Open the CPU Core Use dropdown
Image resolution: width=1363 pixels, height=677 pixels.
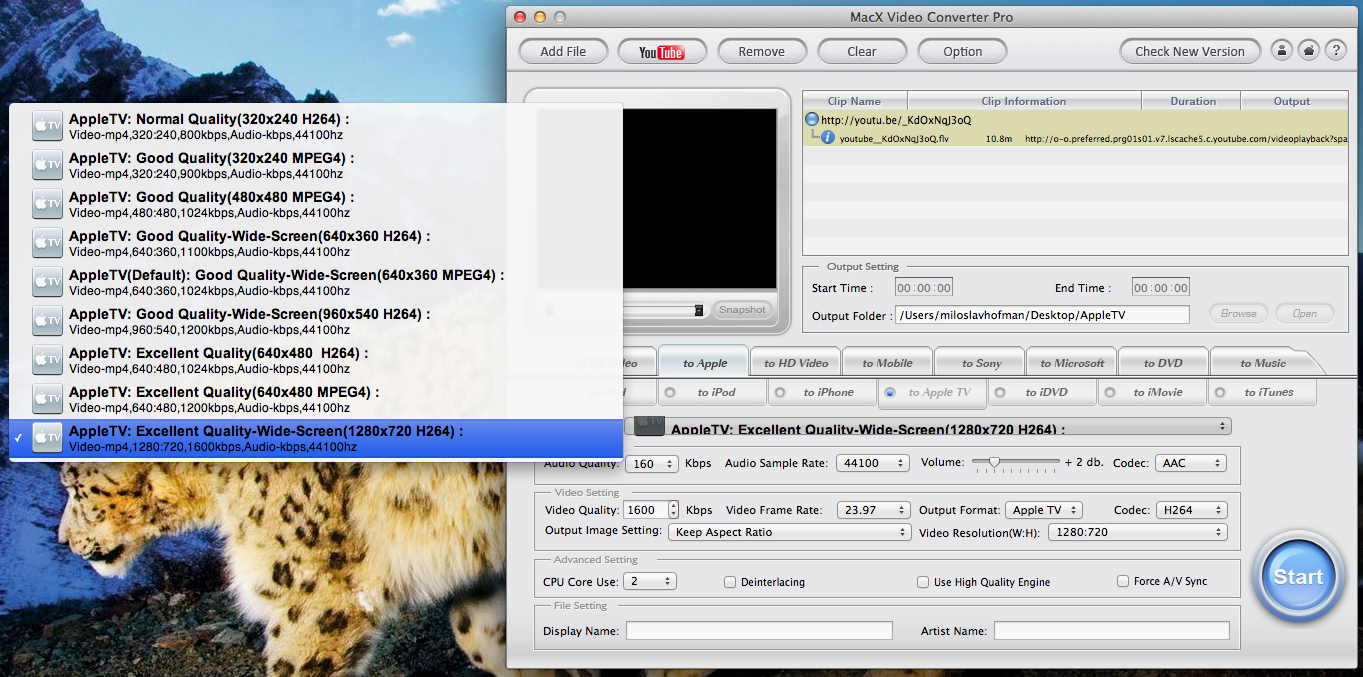[650, 581]
